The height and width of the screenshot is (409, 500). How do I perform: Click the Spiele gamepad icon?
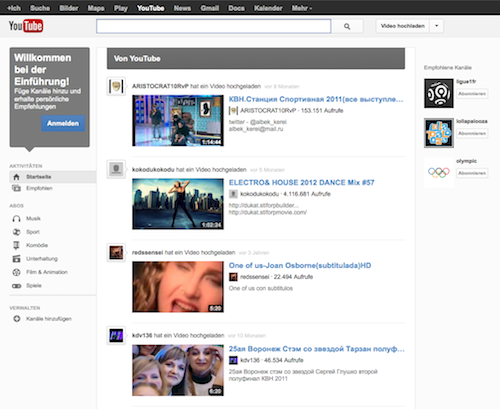point(16,286)
